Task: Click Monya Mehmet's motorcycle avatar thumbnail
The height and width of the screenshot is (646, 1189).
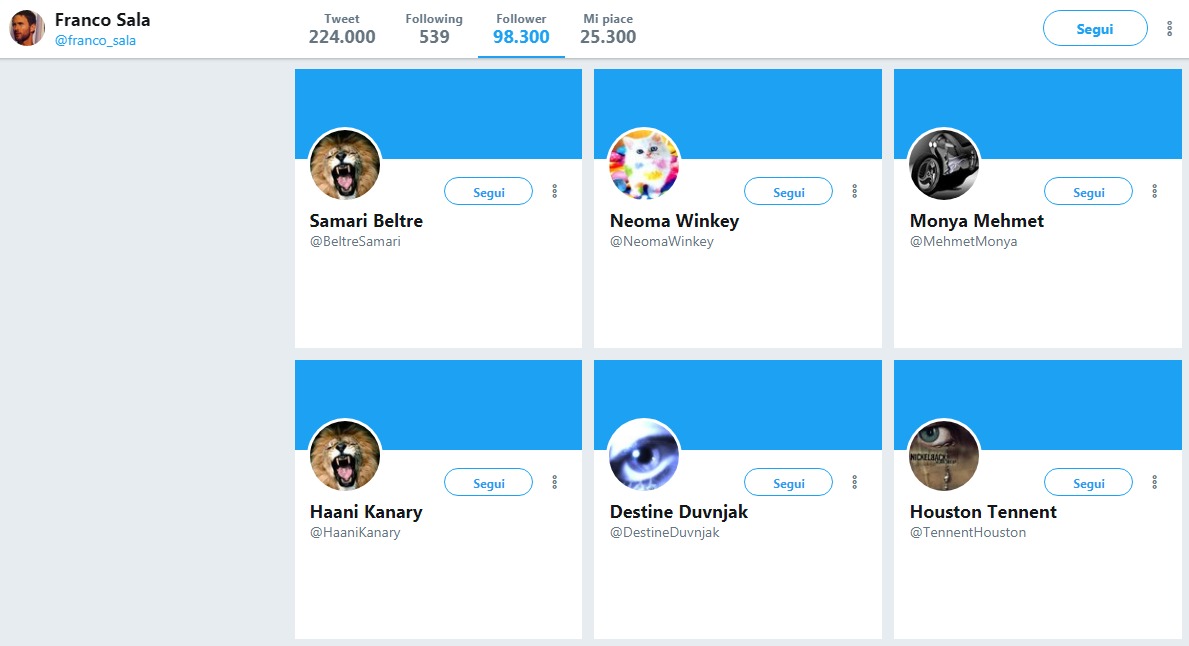Action: tap(944, 164)
